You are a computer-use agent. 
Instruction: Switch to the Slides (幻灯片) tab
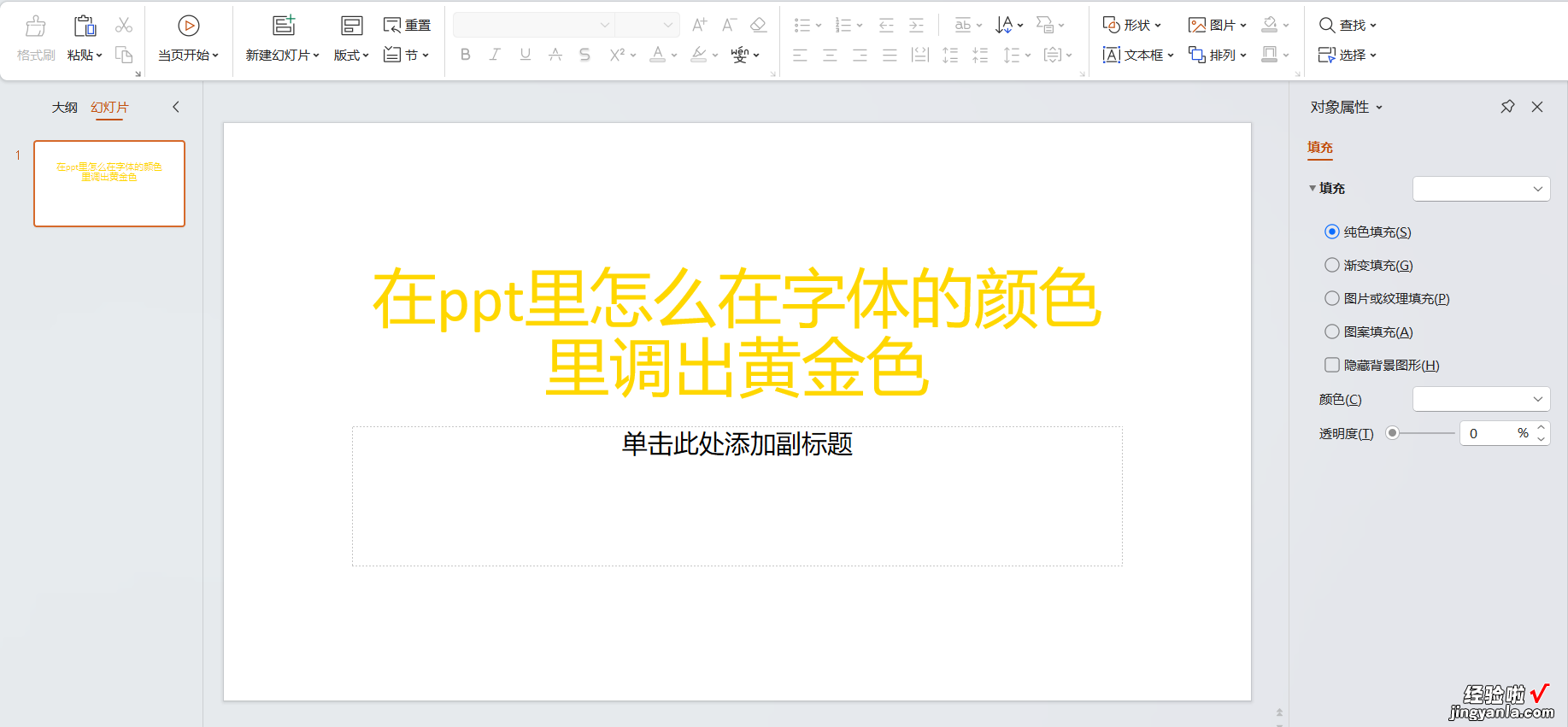point(109,108)
